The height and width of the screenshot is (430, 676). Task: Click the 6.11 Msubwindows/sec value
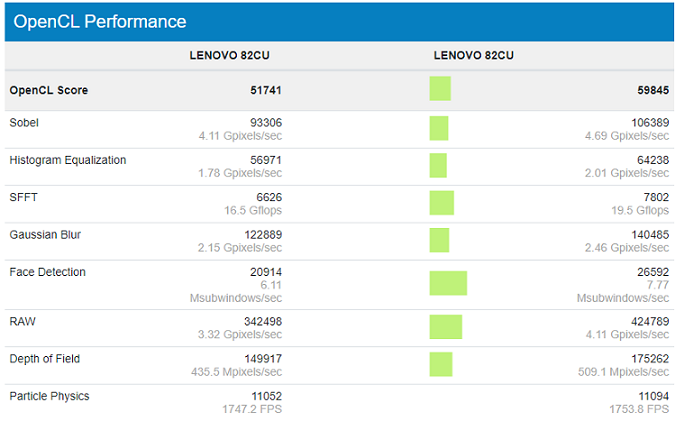pyautogui.click(x=236, y=292)
